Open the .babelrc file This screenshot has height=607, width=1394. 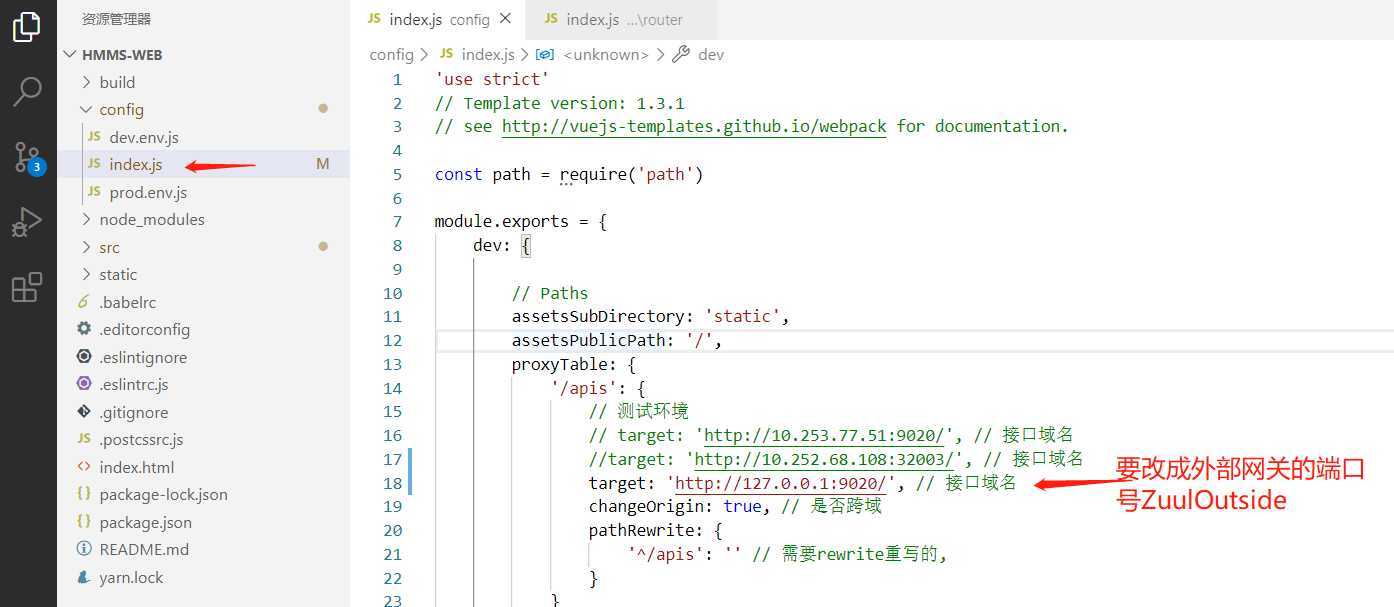[203, 302]
